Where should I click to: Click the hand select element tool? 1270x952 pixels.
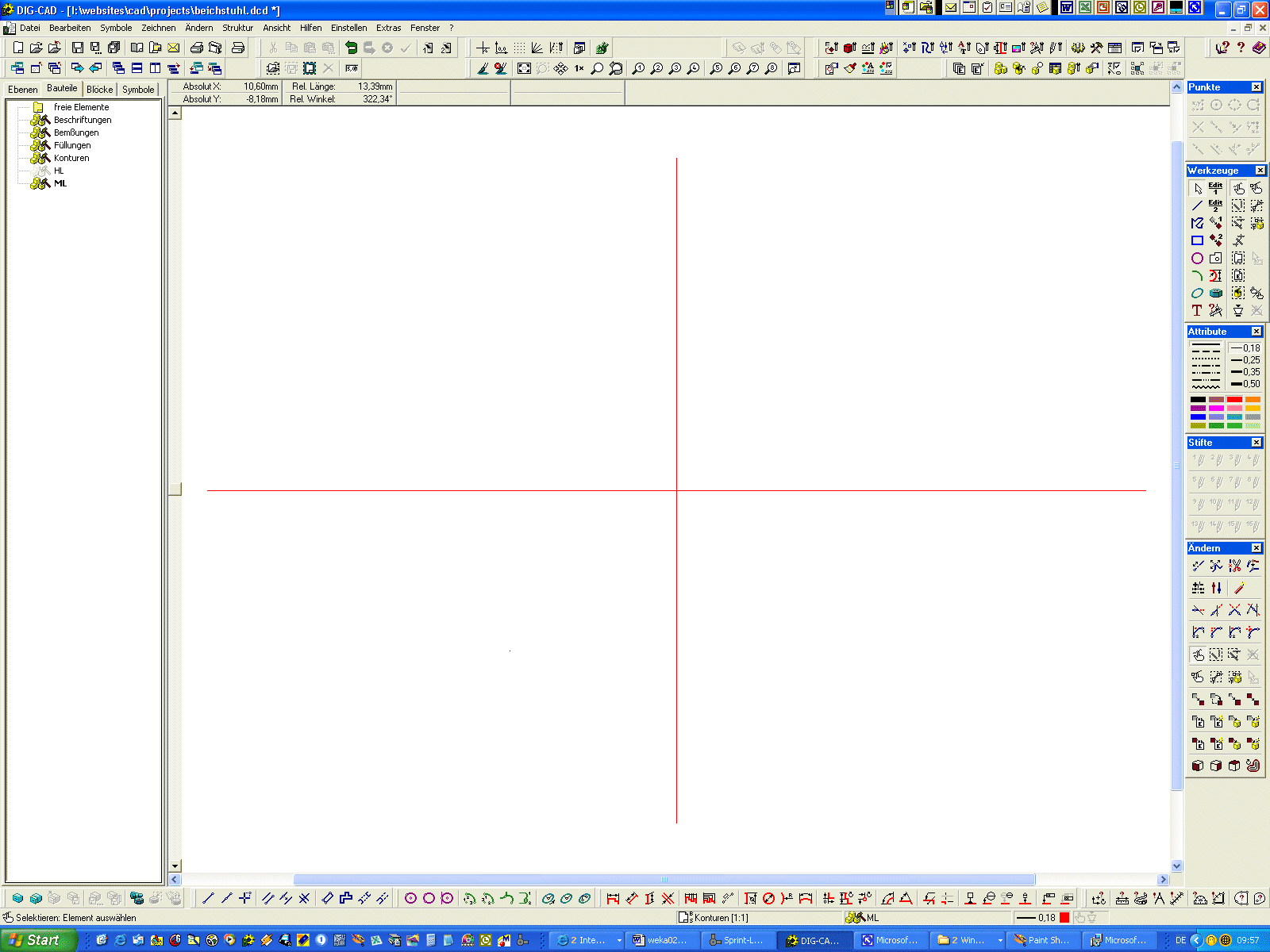(1238, 189)
